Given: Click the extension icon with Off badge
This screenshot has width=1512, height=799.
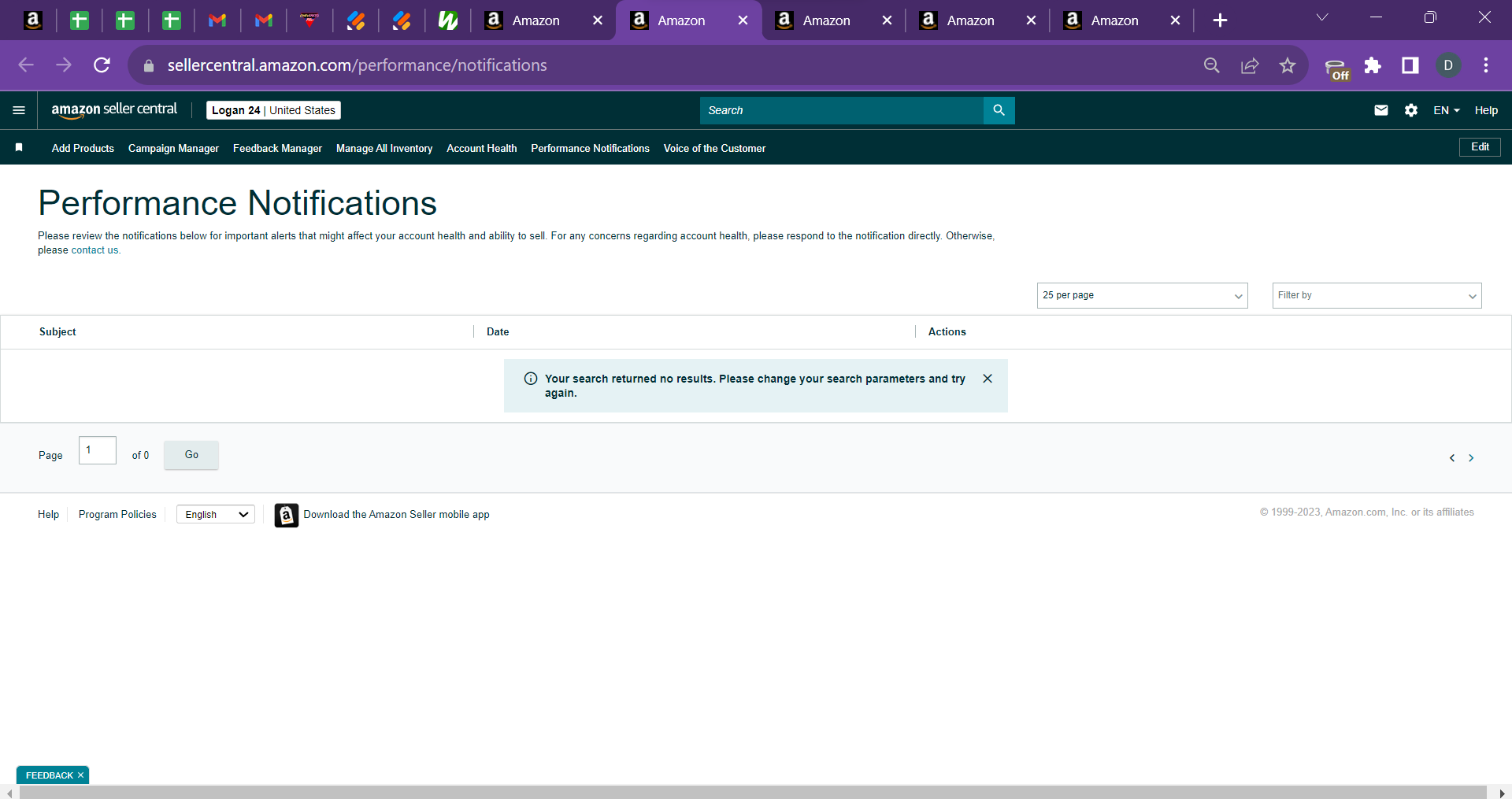Looking at the screenshot, I should (1336, 68).
